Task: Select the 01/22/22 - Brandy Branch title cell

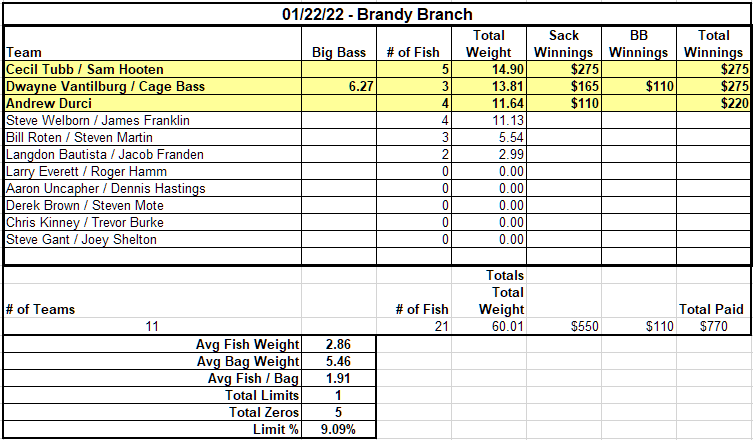Action: tap(377, 14)
